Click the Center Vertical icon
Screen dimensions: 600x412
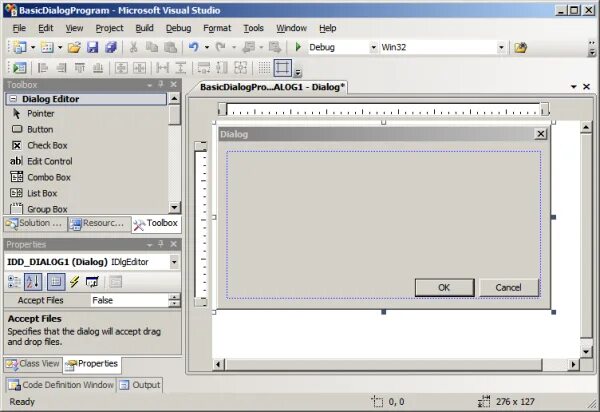pyautogui.click(x=121, y=68)
